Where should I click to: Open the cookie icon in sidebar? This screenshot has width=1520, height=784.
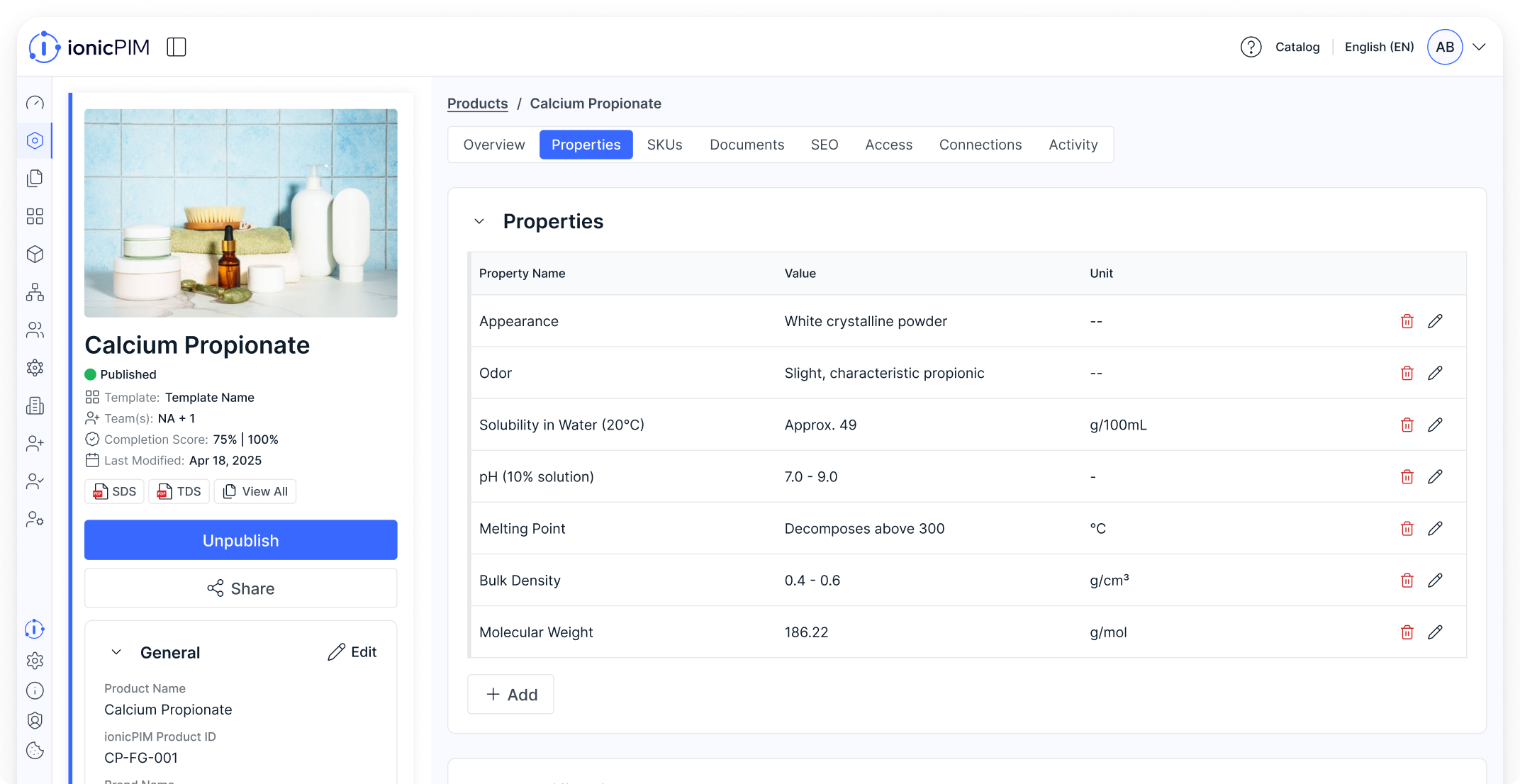(35, 751)
